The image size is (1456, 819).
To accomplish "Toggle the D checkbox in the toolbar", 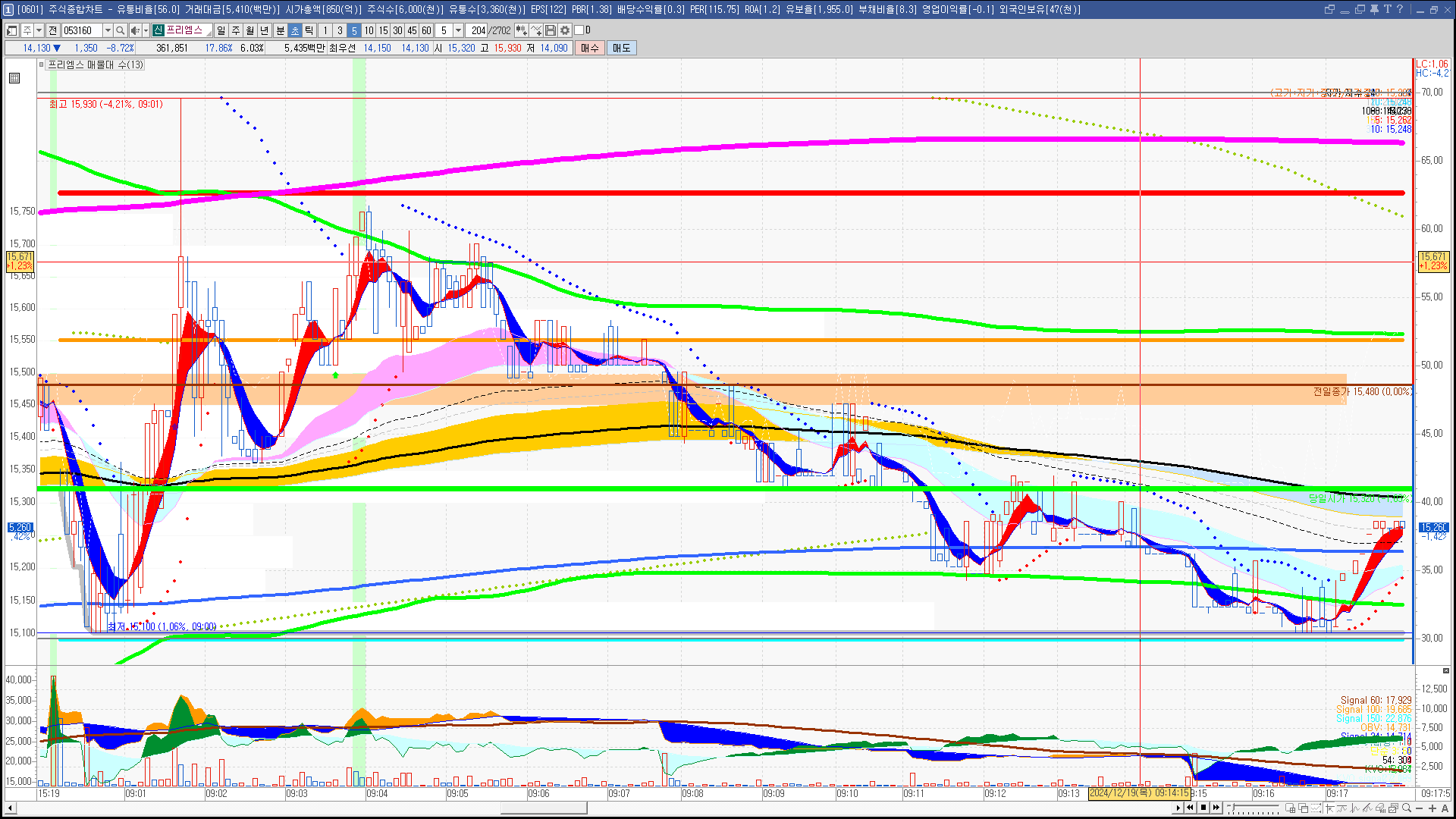I will pyautogui.click(x=579, y=30).
